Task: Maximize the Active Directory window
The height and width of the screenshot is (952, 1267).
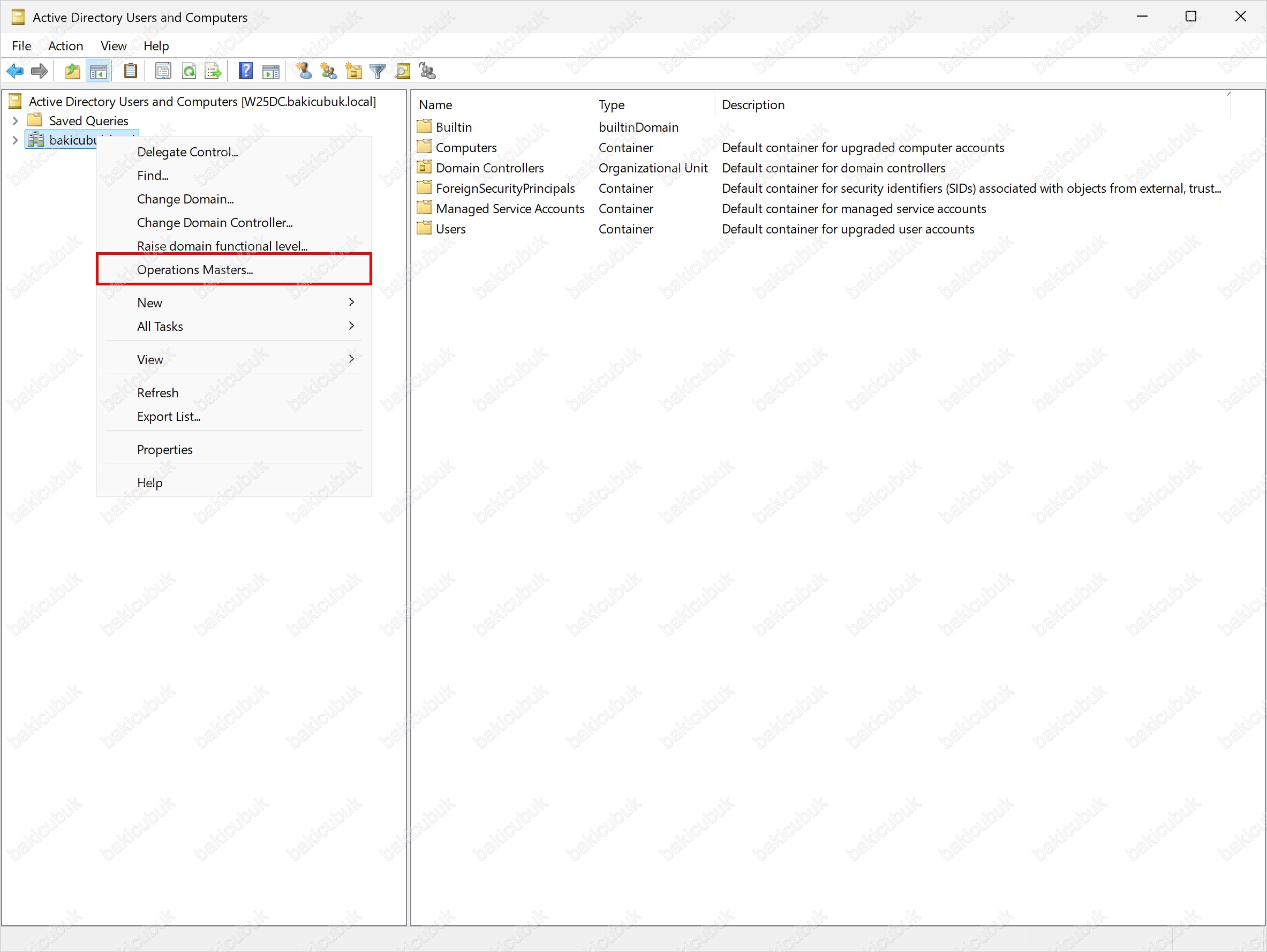Action: pos(1191,16)
